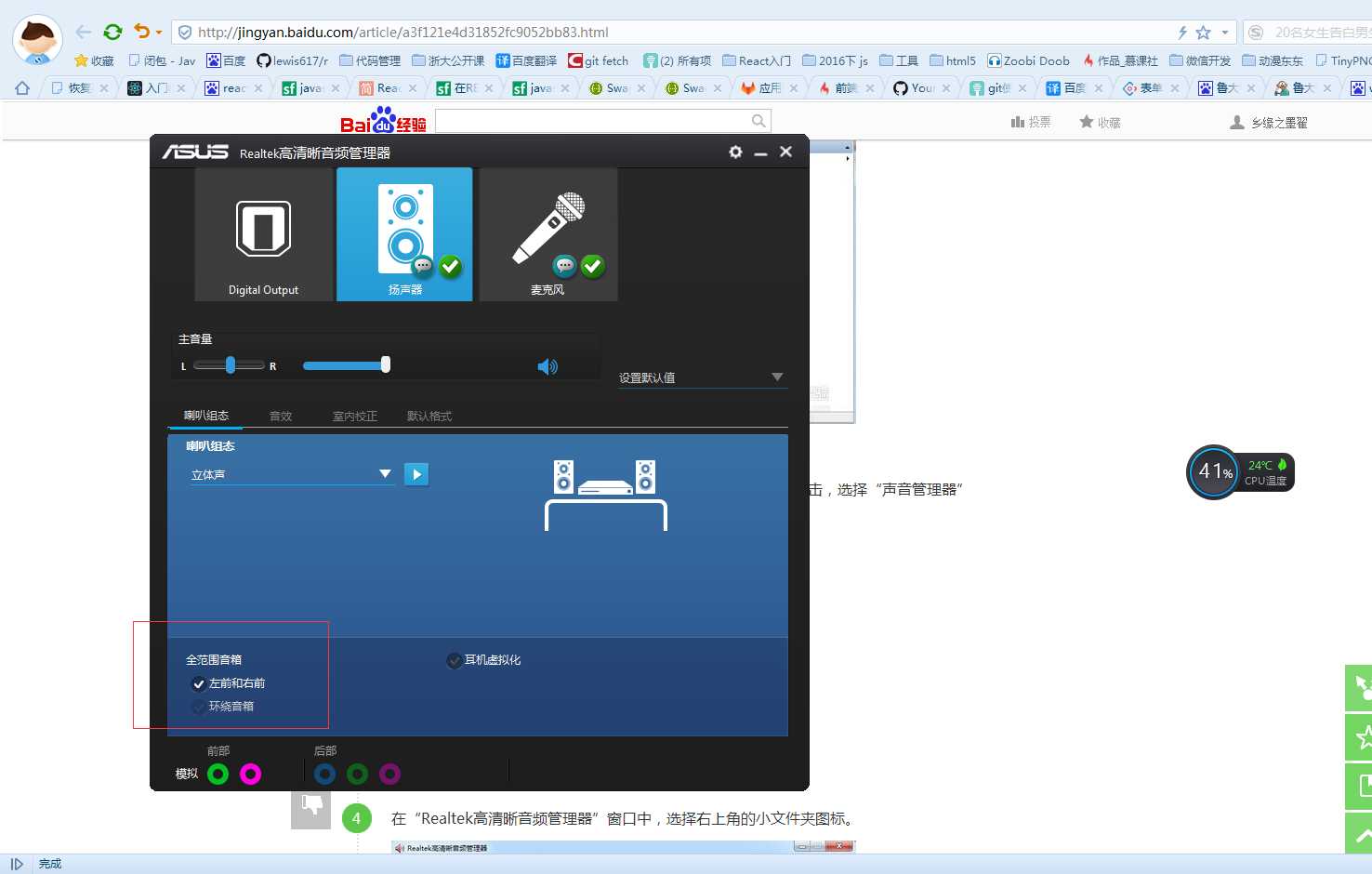Close the 应用 GitLab browser tab
This screenshot has width=1372, height=874.
pos(794,88)
